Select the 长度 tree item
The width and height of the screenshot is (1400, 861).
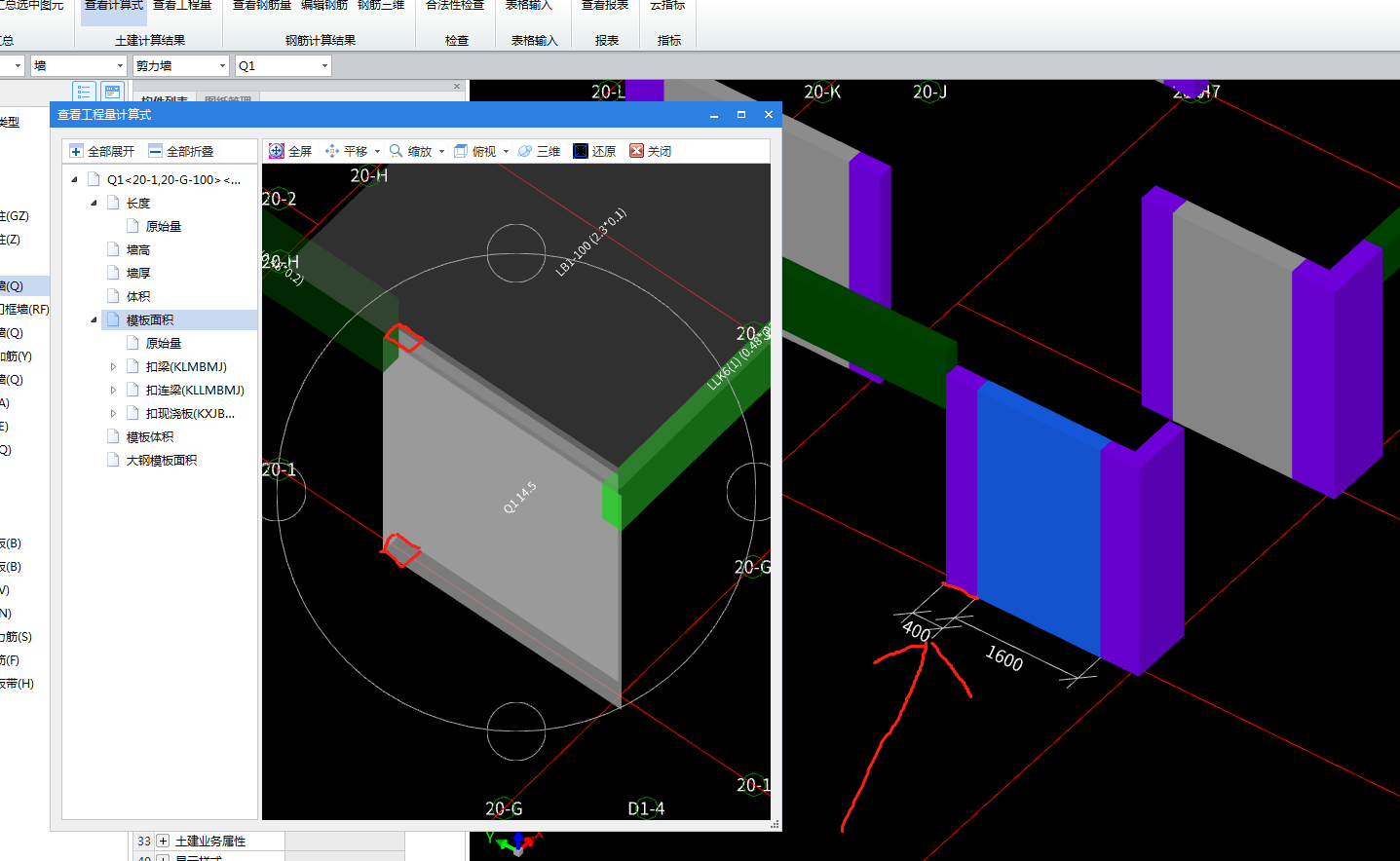point(138,203)
